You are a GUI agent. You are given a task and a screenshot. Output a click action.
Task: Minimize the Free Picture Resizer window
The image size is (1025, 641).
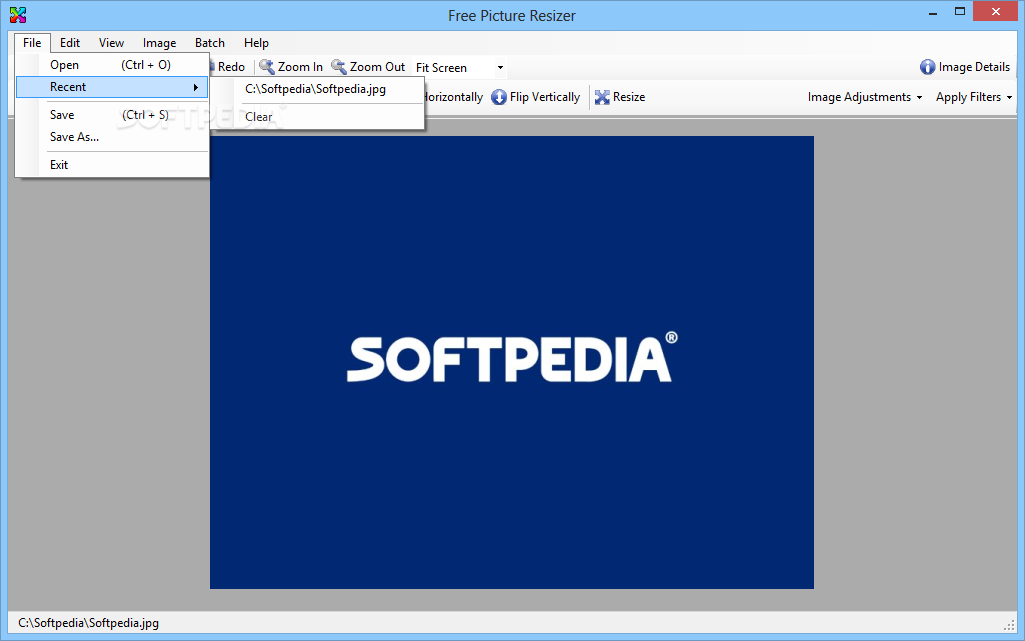(x=933, y=12)
